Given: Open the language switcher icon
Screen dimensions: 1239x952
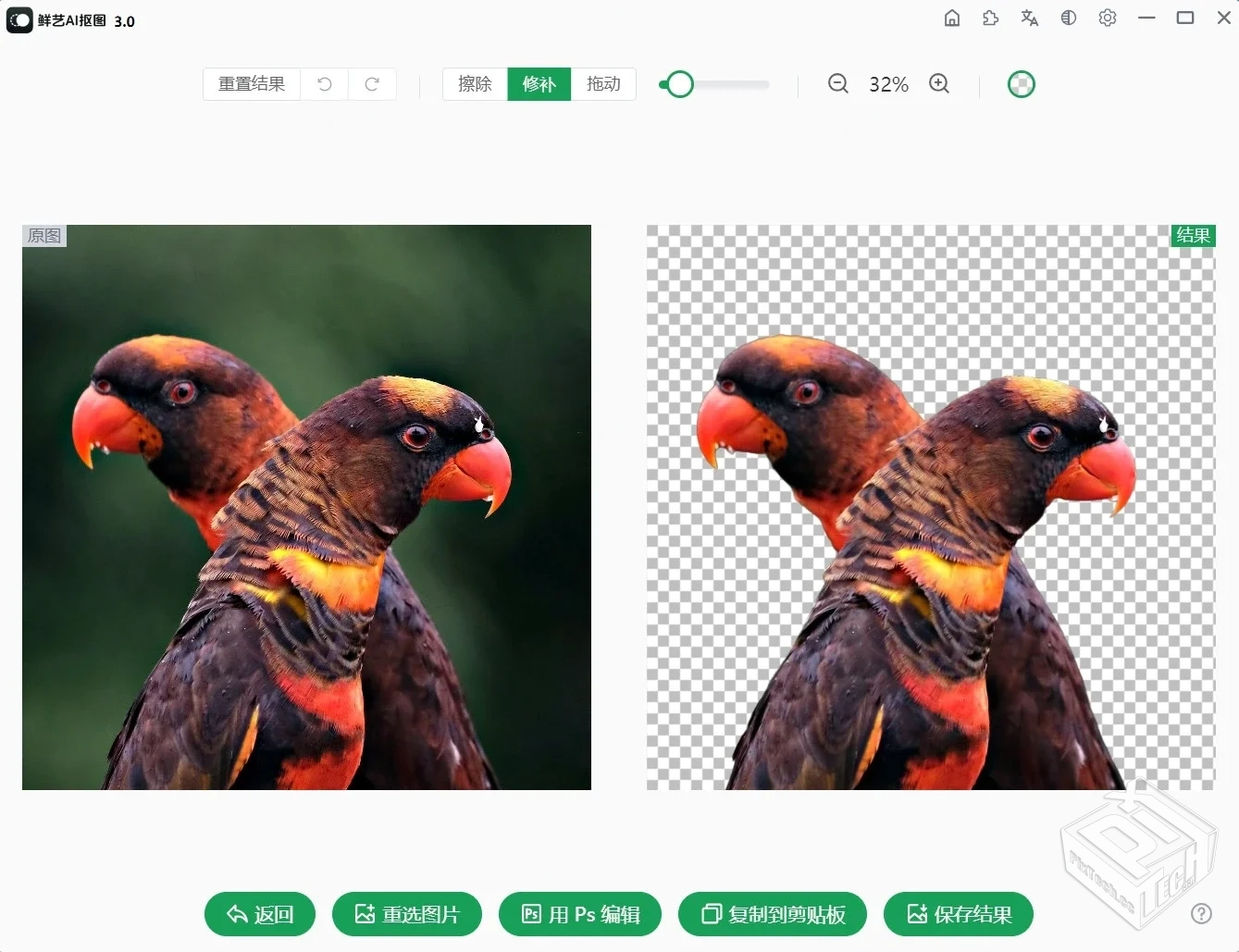Looking at the screenshot, I should point(1029,18).
